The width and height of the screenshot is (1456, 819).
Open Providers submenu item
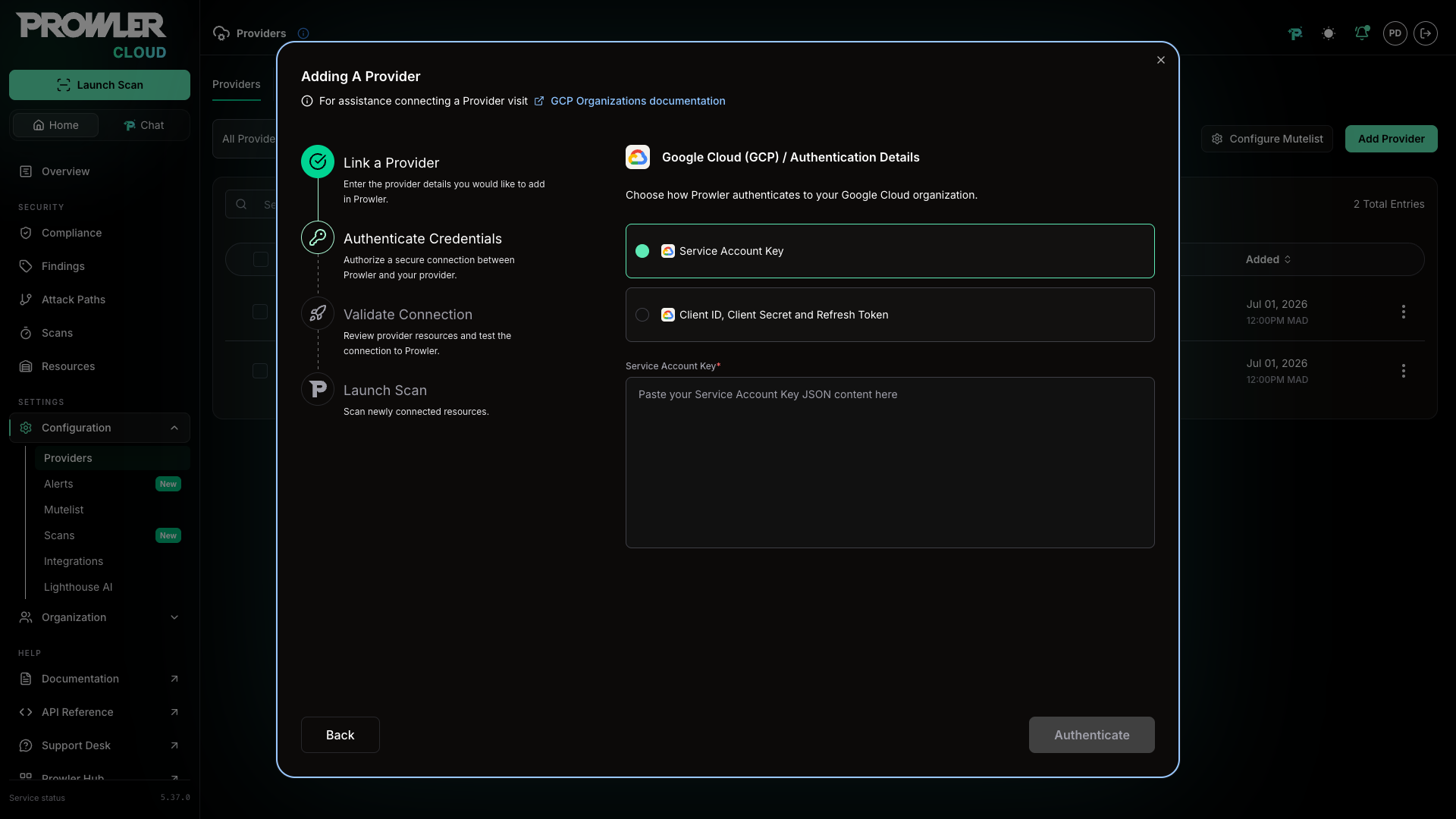pyautogui.click(x=112, y=458)
